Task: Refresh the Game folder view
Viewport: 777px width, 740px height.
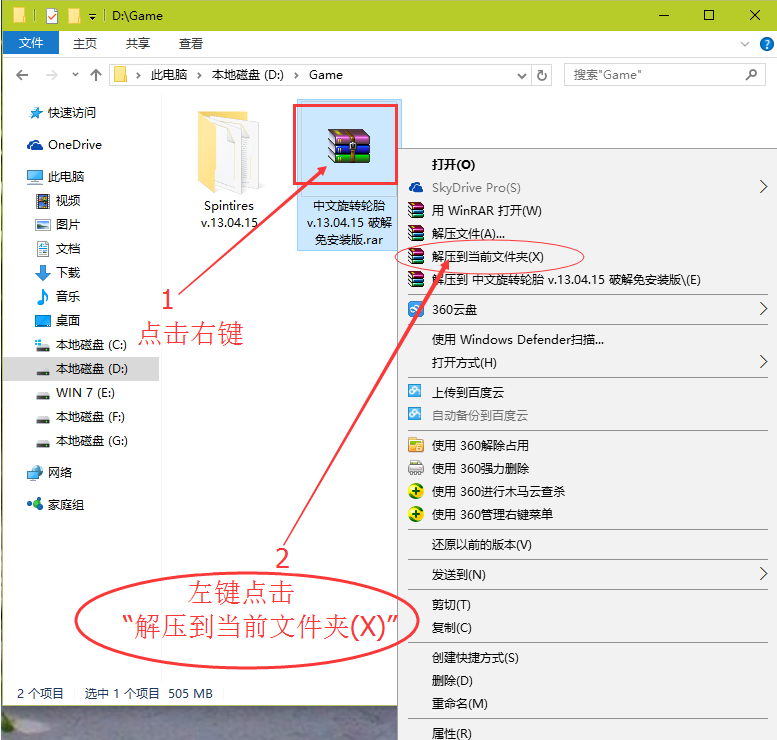Action: point(542,75)
